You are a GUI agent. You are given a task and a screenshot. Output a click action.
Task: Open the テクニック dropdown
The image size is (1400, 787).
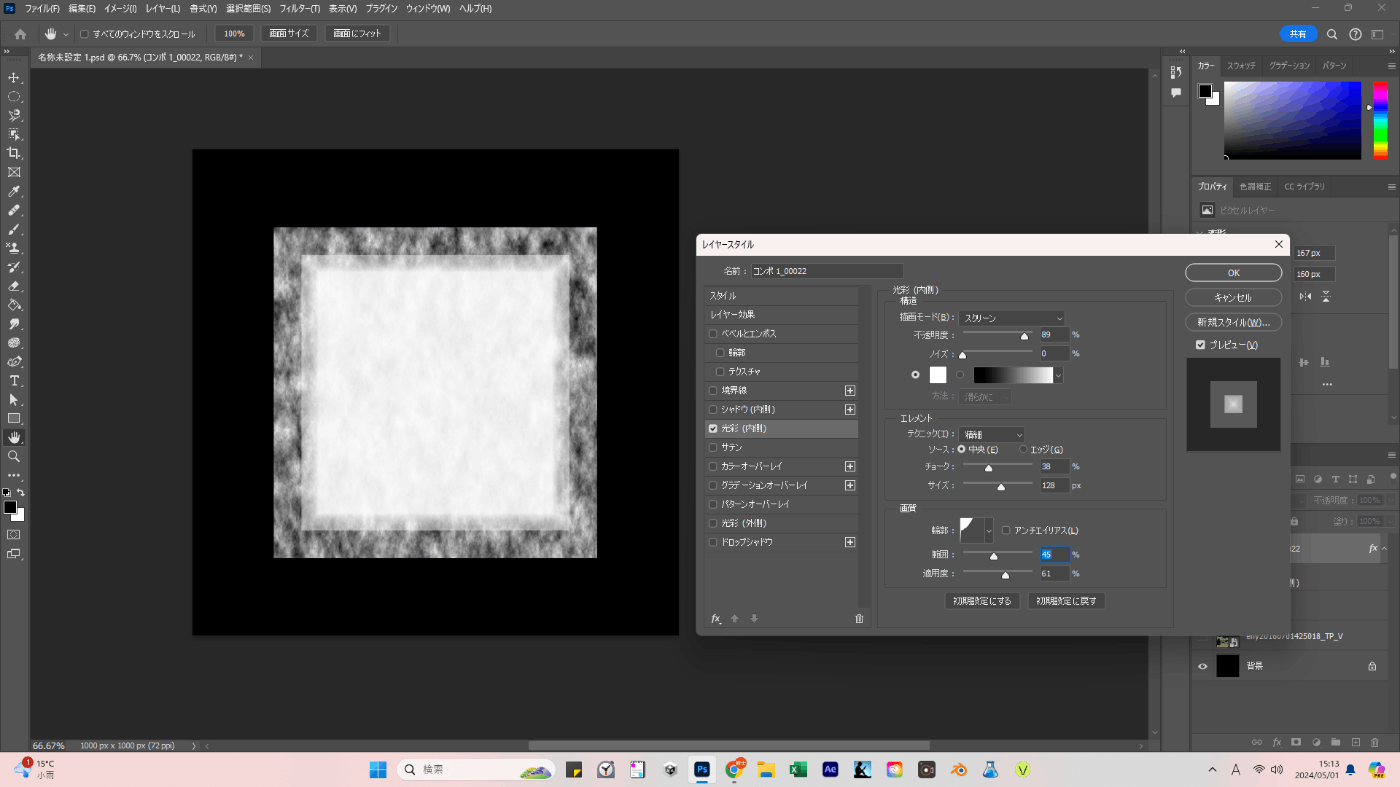(x=991, y=435)
